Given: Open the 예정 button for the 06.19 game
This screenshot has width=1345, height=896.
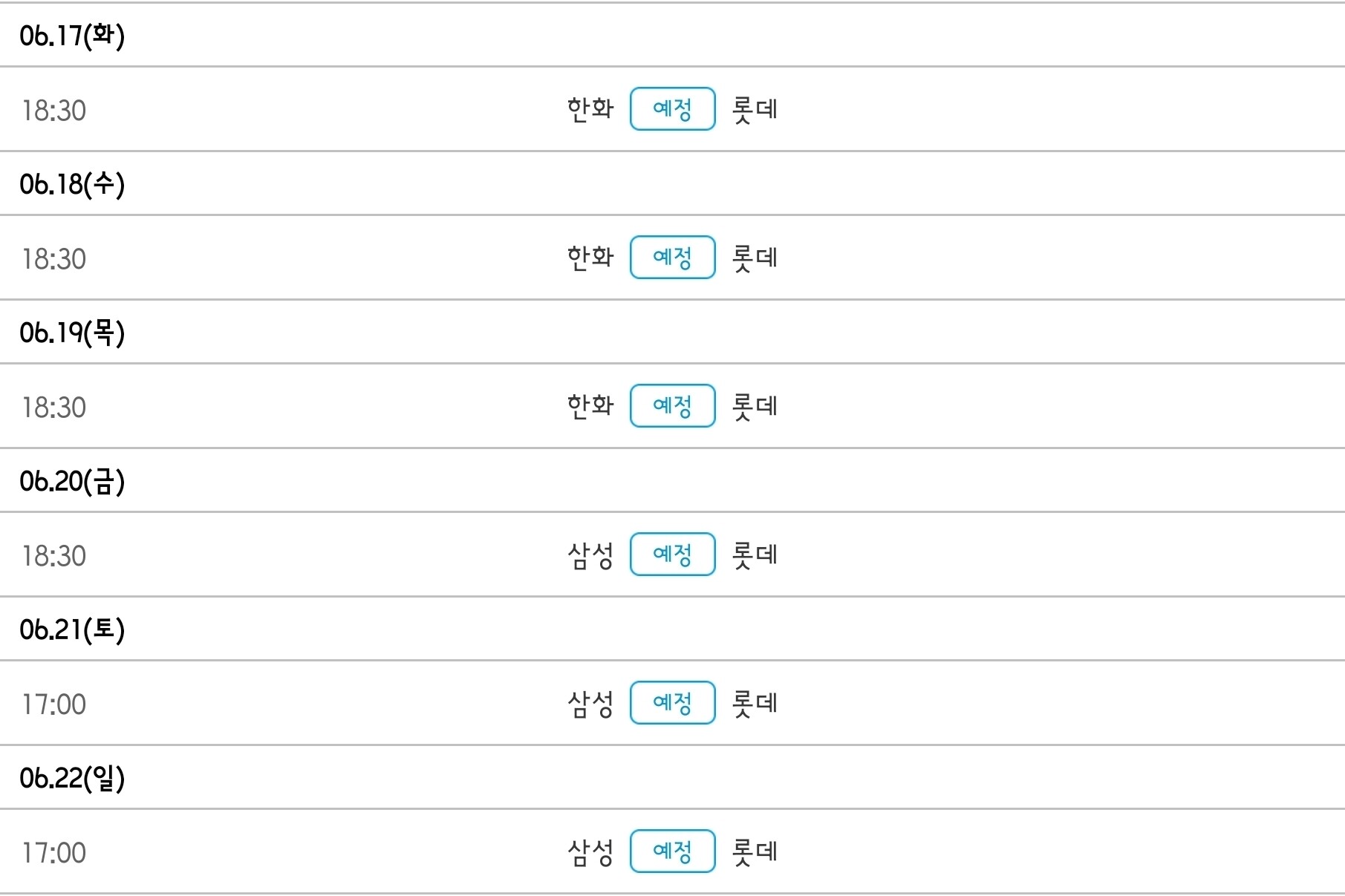Looking at the screenshot, I should pyautogui.click(x=672, y=406).
